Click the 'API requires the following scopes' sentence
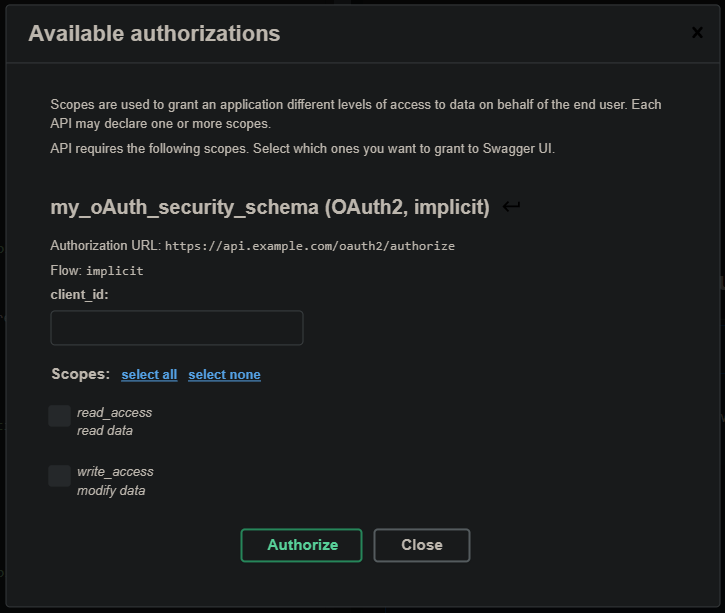The width and height of the screenshot is (725, 613). click(302, 149)
